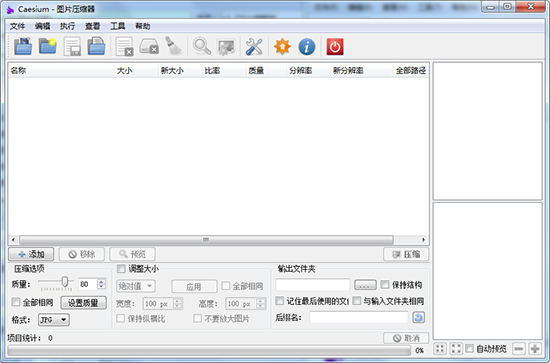Click the horizontal scrollbar of file list
Image resolution: width=550 pixels, height=363 pixels.
tap(206, 240)
